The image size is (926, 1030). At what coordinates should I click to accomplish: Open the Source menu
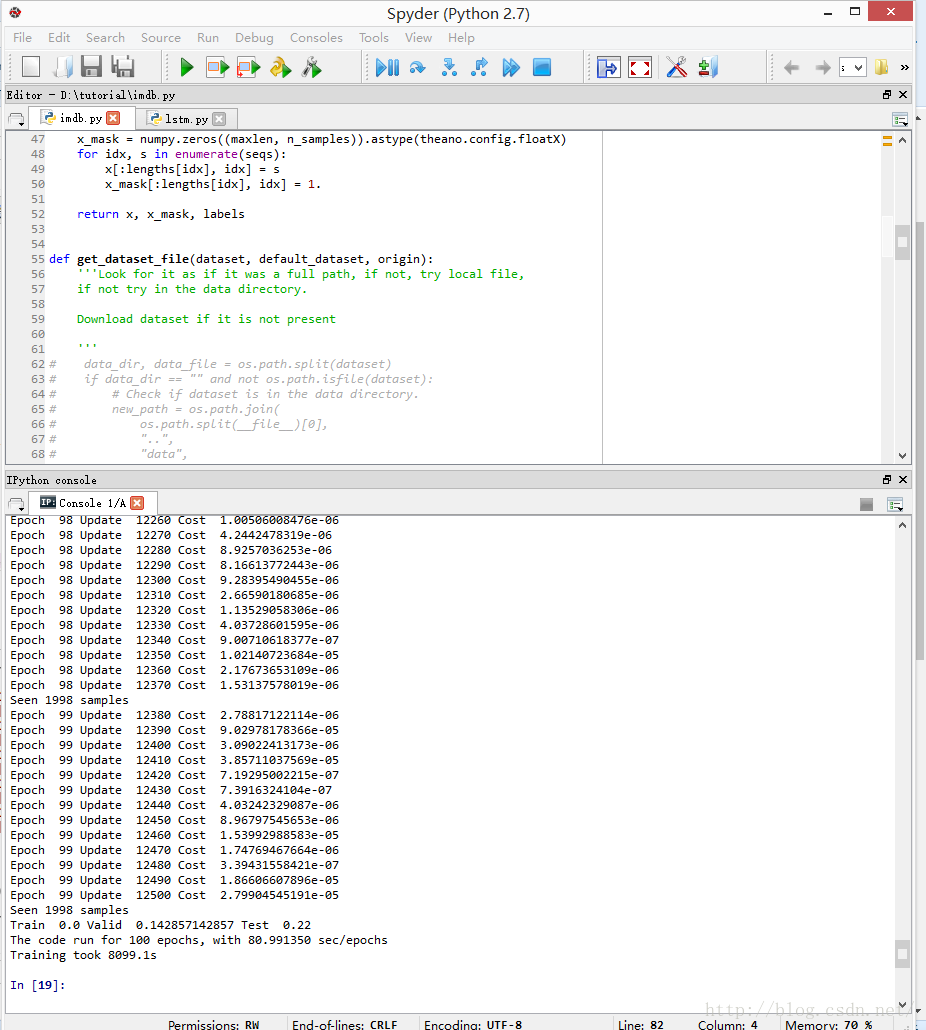[161, 37]
